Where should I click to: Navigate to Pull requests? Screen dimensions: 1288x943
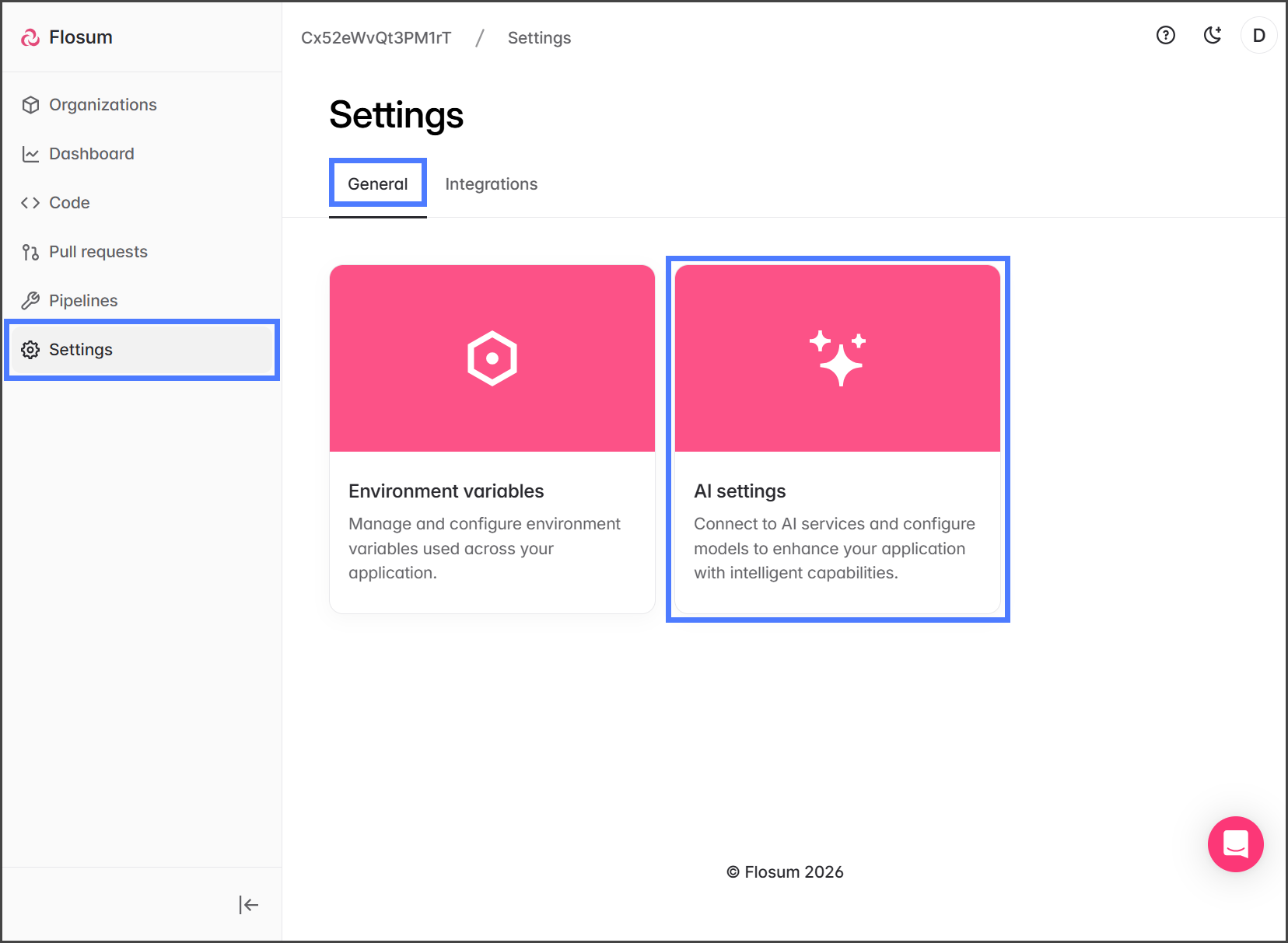[98, 252]
